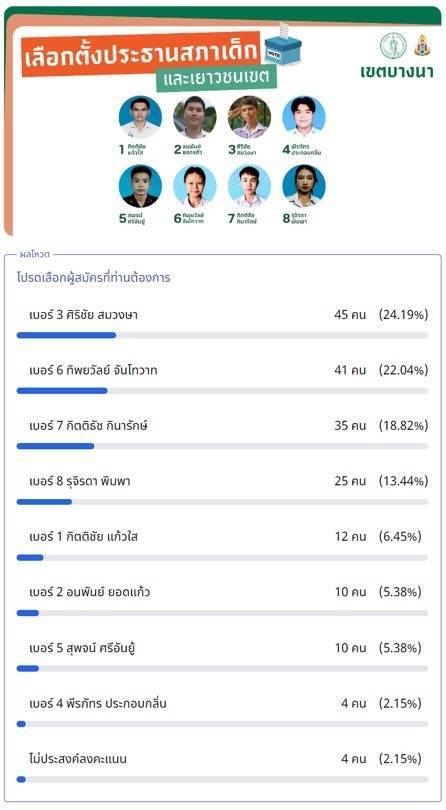The image size is (446, 810).
Task: Click the ผลโหวต section label
Action: click(x=35, y=254)
